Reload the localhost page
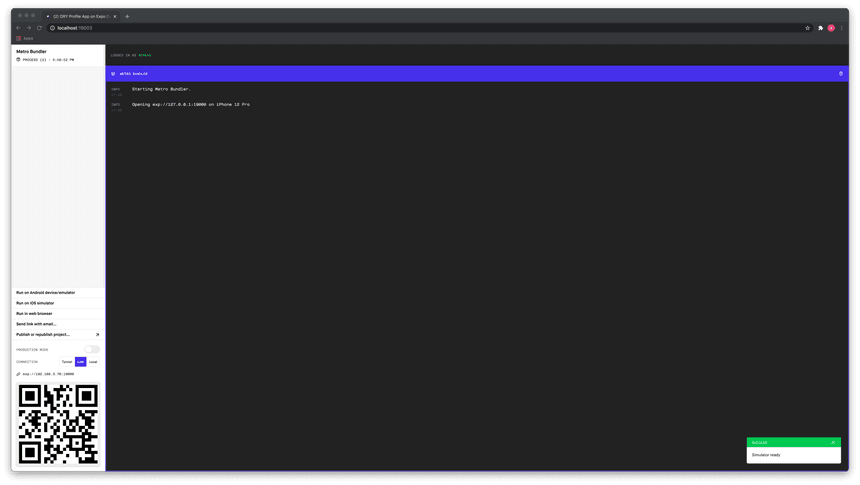Viewport: 860px width, 485px height. click(39, 28)
